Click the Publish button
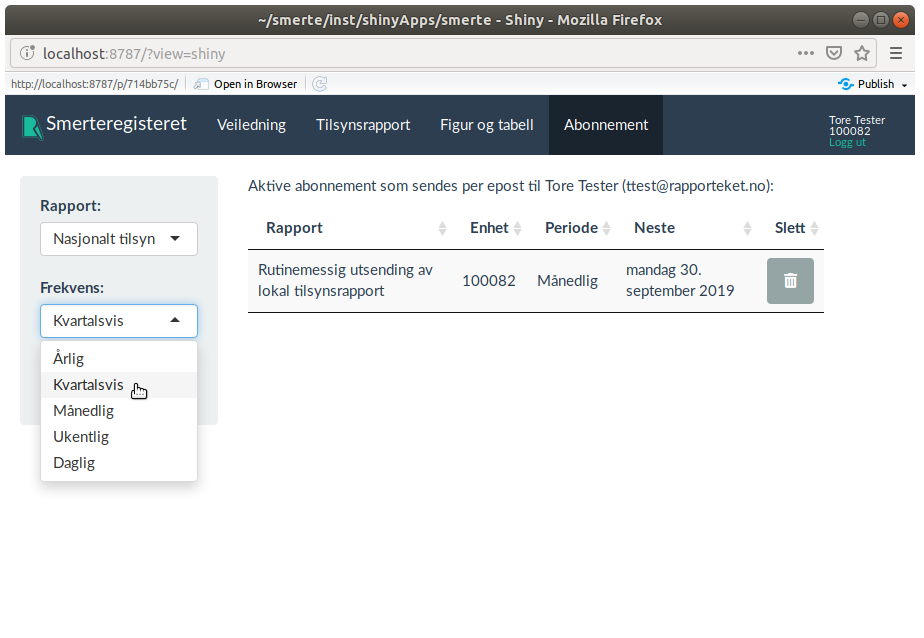Image resolution: width=924 pixels, height=638 pixels. coord(866,84)
